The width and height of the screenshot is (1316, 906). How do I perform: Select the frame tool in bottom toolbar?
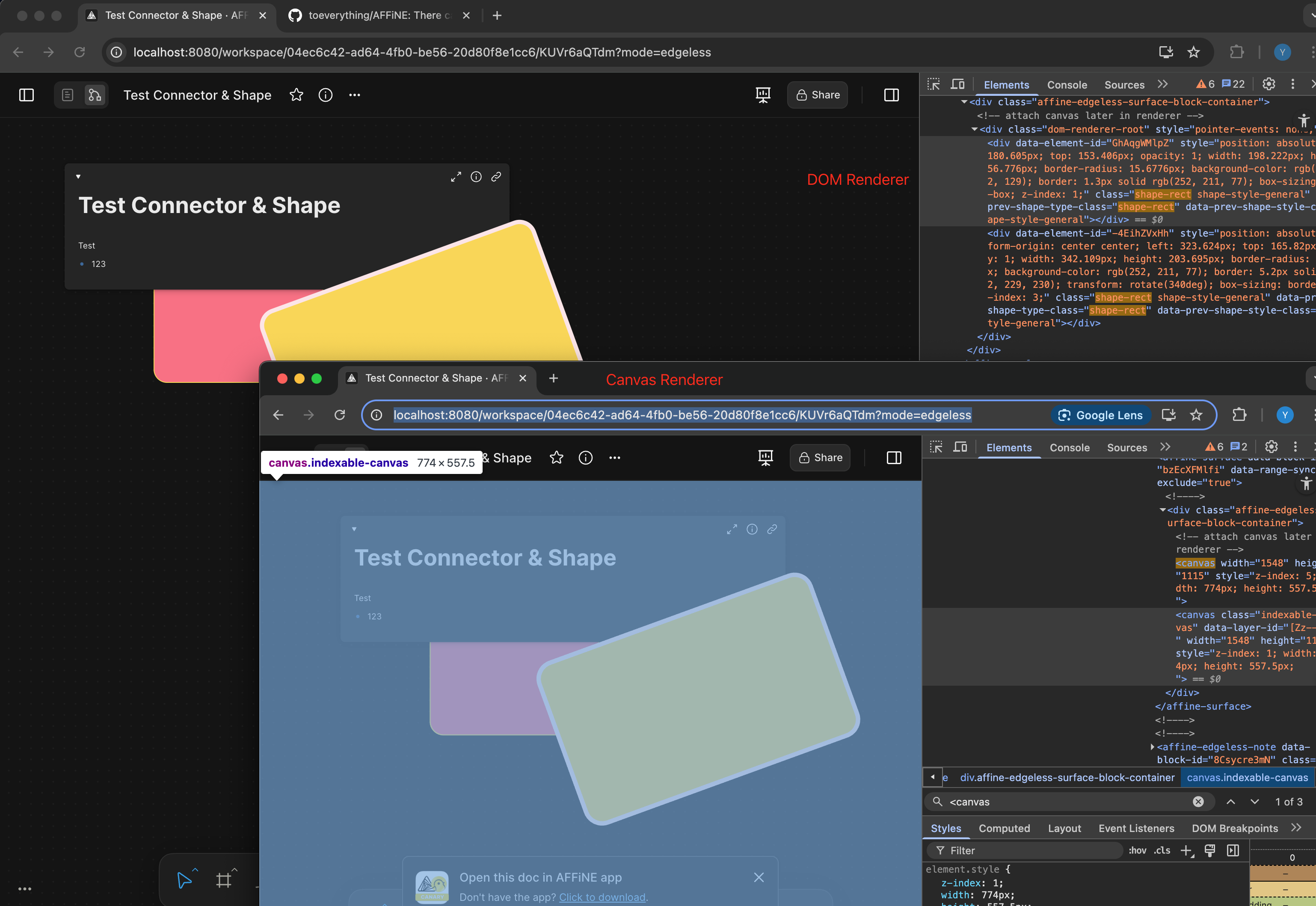[224, 880]
